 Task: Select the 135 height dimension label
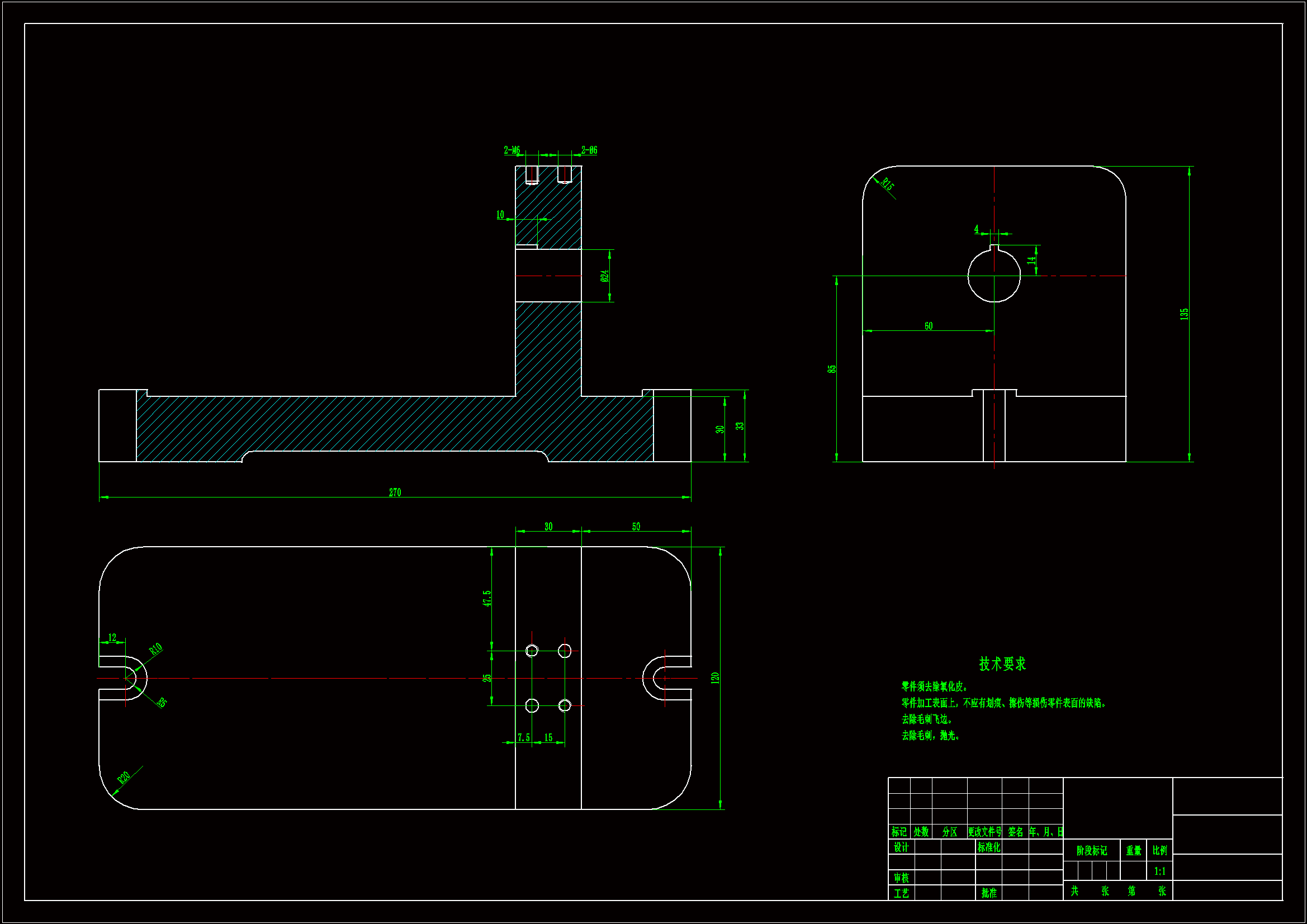1184,314
